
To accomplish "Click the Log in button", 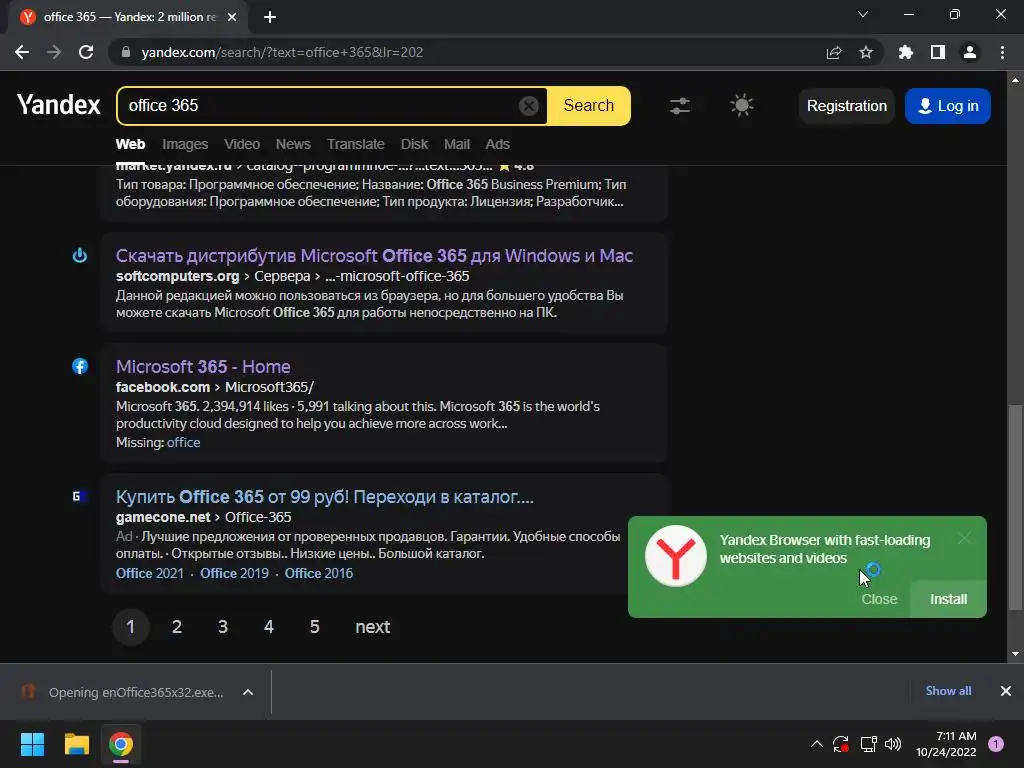I will coord(948,106).
